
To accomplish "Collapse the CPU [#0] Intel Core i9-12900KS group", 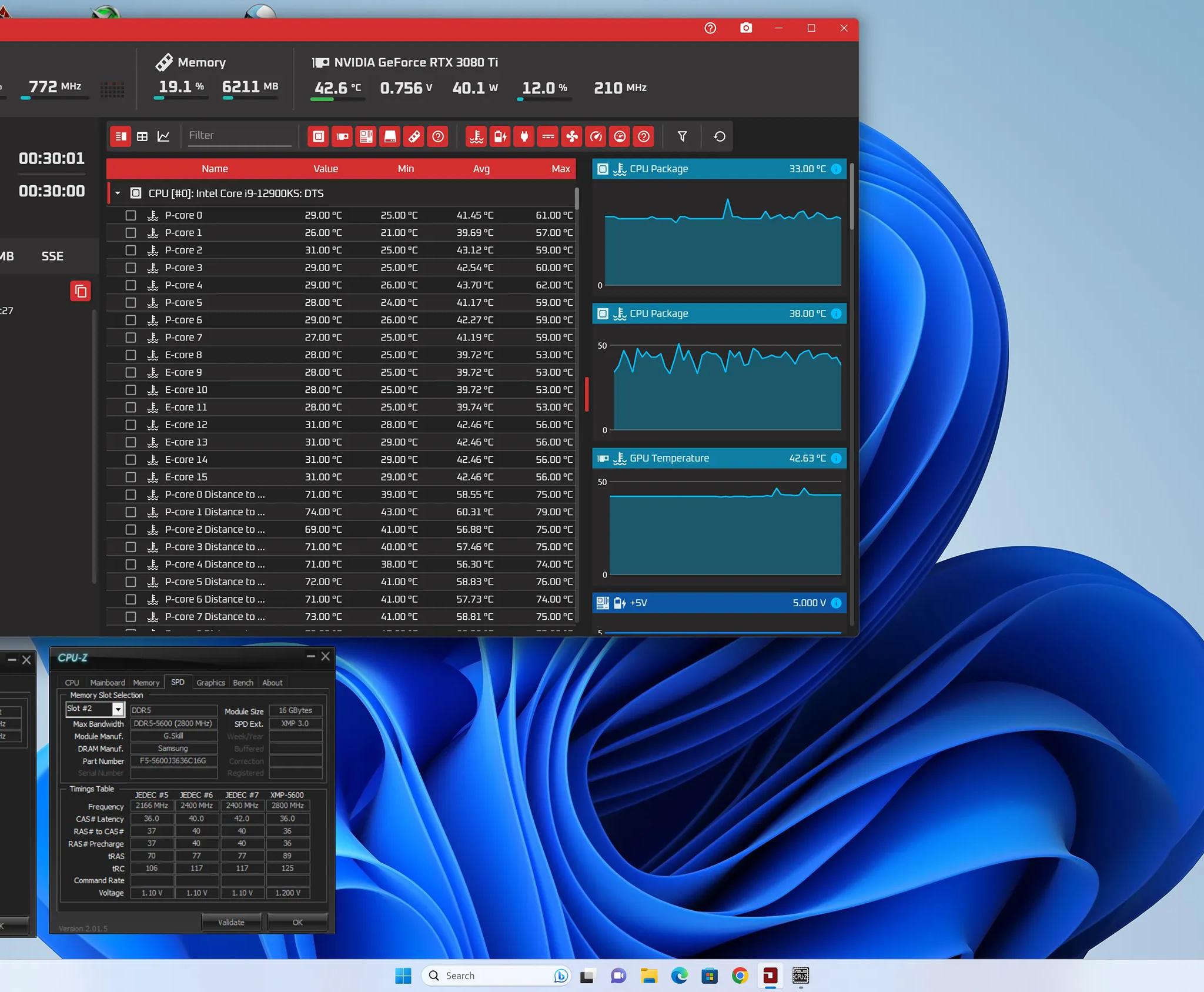I will [x=118, y=193].
